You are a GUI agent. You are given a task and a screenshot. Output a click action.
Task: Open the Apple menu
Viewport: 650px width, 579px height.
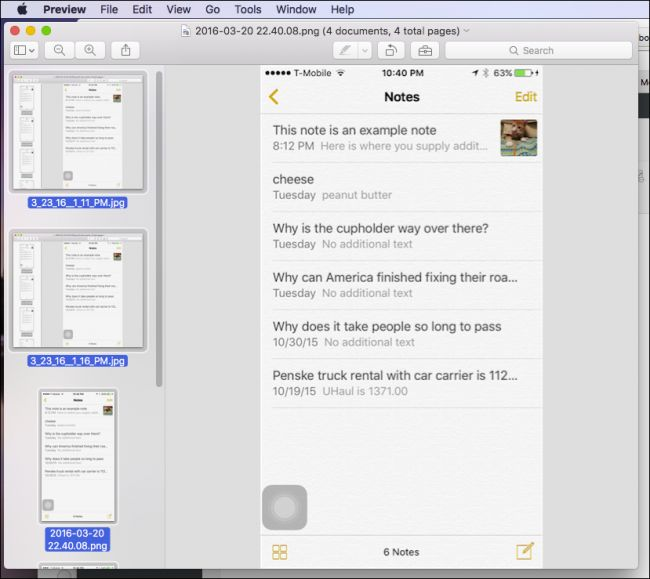click(x=22, y=9)
